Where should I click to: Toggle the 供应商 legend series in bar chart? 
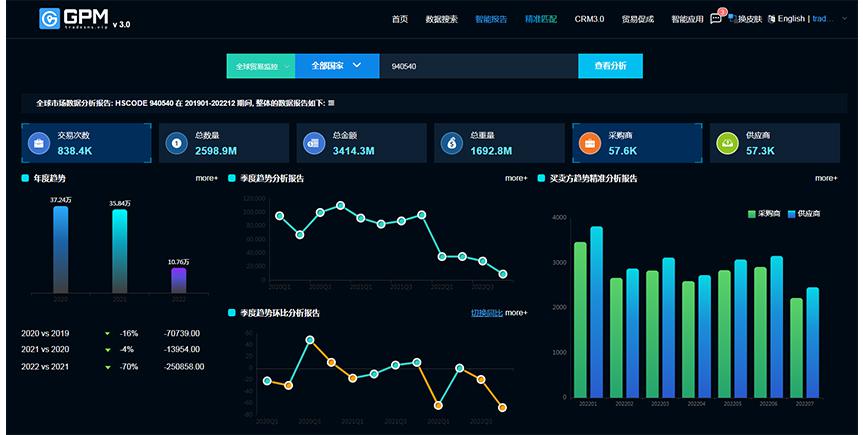[x=803, y=214]
